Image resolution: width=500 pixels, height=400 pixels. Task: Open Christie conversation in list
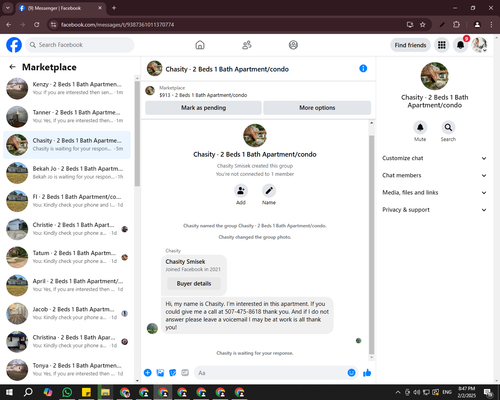[67, 229]
